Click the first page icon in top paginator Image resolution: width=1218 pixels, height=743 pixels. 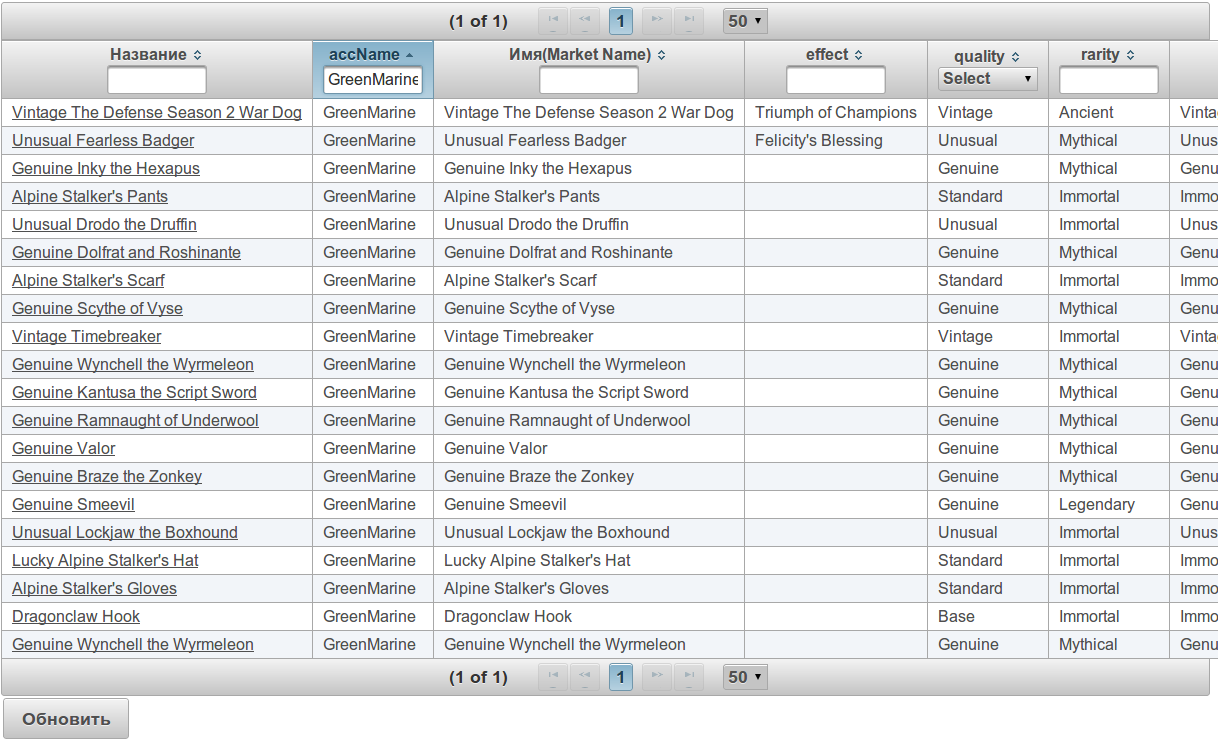(553, 21)
